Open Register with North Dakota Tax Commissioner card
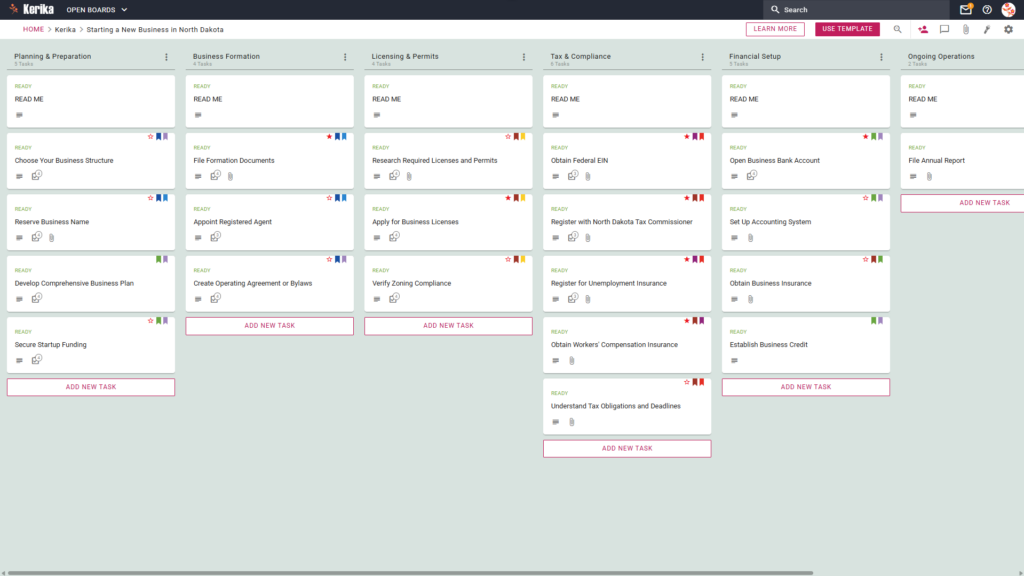The width and height of the screenshot is (1024, 576). pyautogui.click(x=627, y=222)
